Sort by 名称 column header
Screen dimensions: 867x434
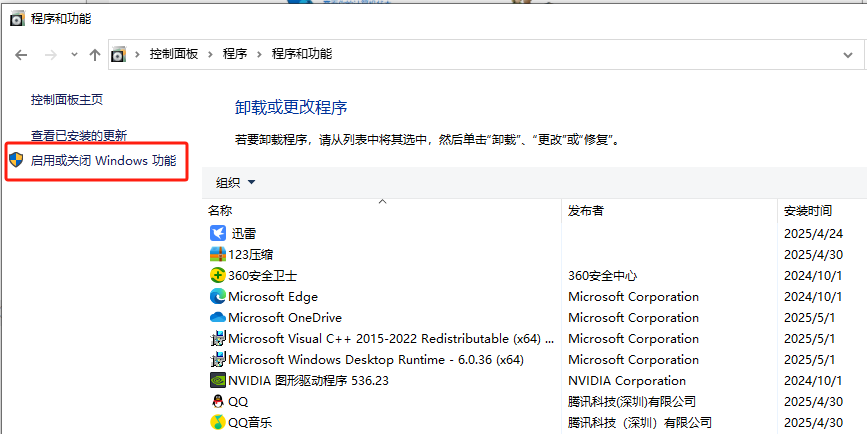pyautogui.click(x=220, y=211)
